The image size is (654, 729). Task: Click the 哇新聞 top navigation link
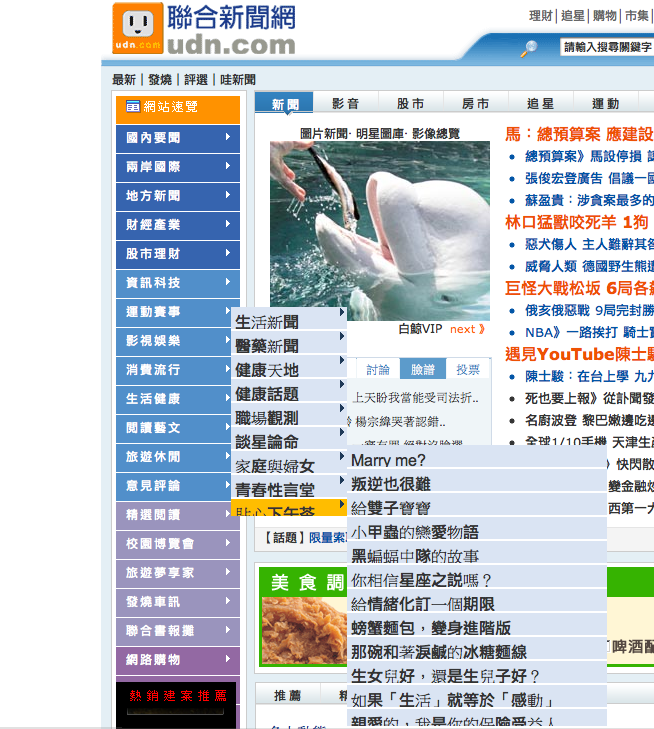click(238, 80)
